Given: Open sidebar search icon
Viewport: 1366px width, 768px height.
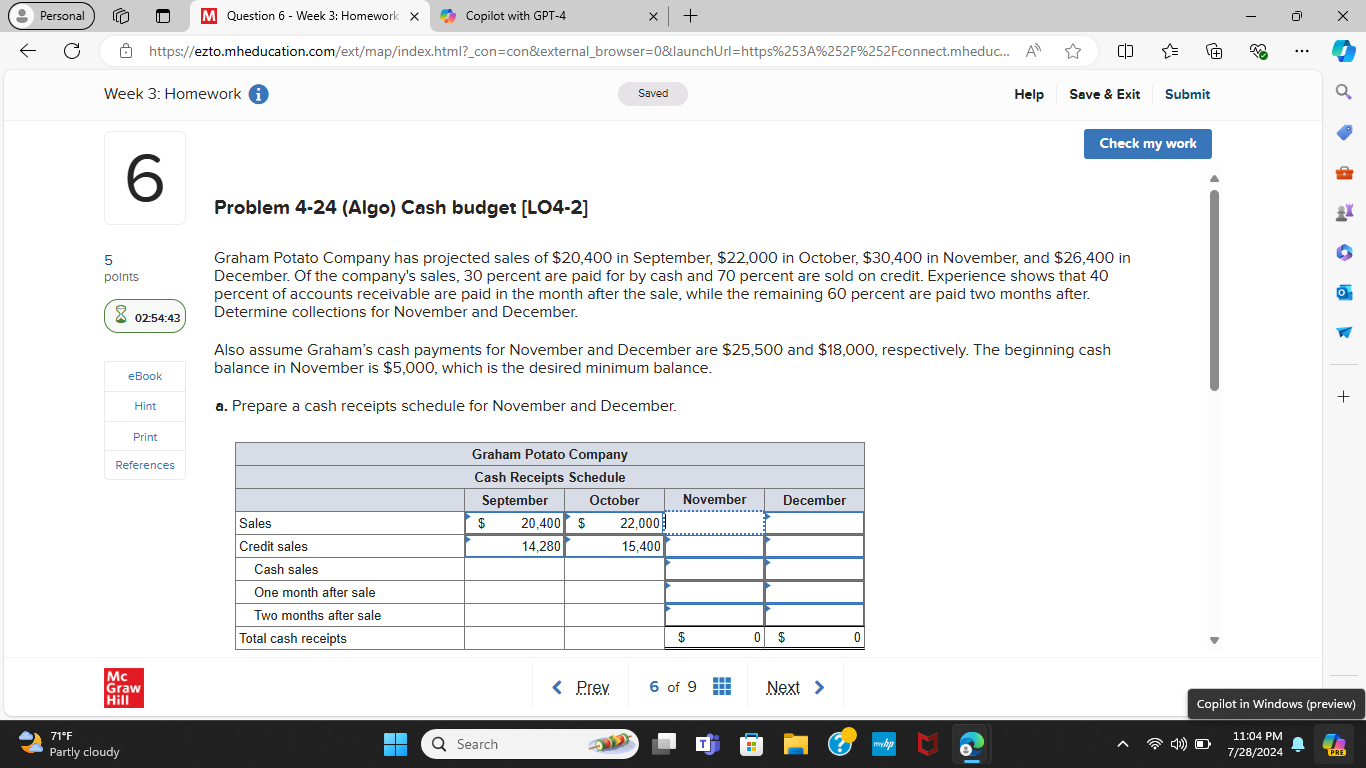Looking at the screenshot, I should [1342, 93].
